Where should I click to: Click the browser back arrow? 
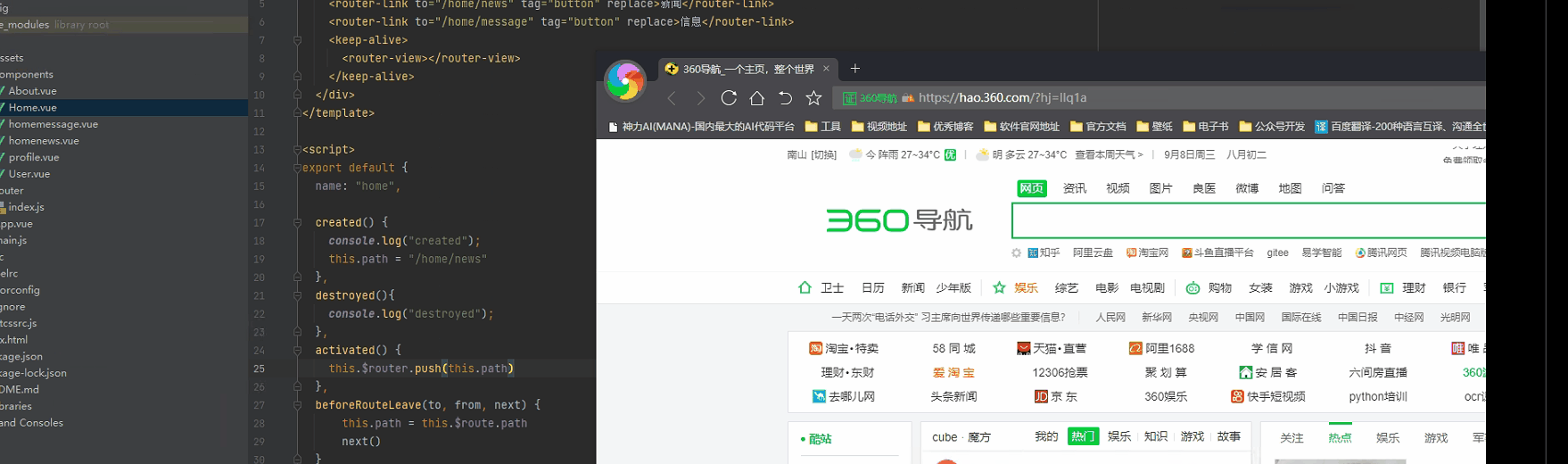673,98
